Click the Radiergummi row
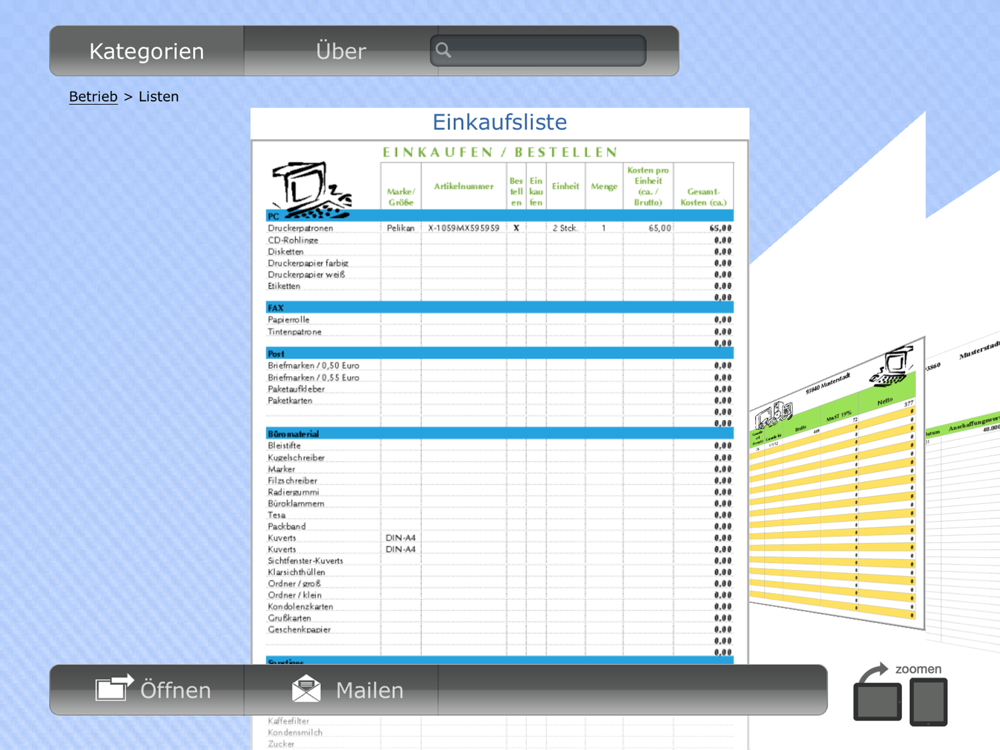 [499, 492]
